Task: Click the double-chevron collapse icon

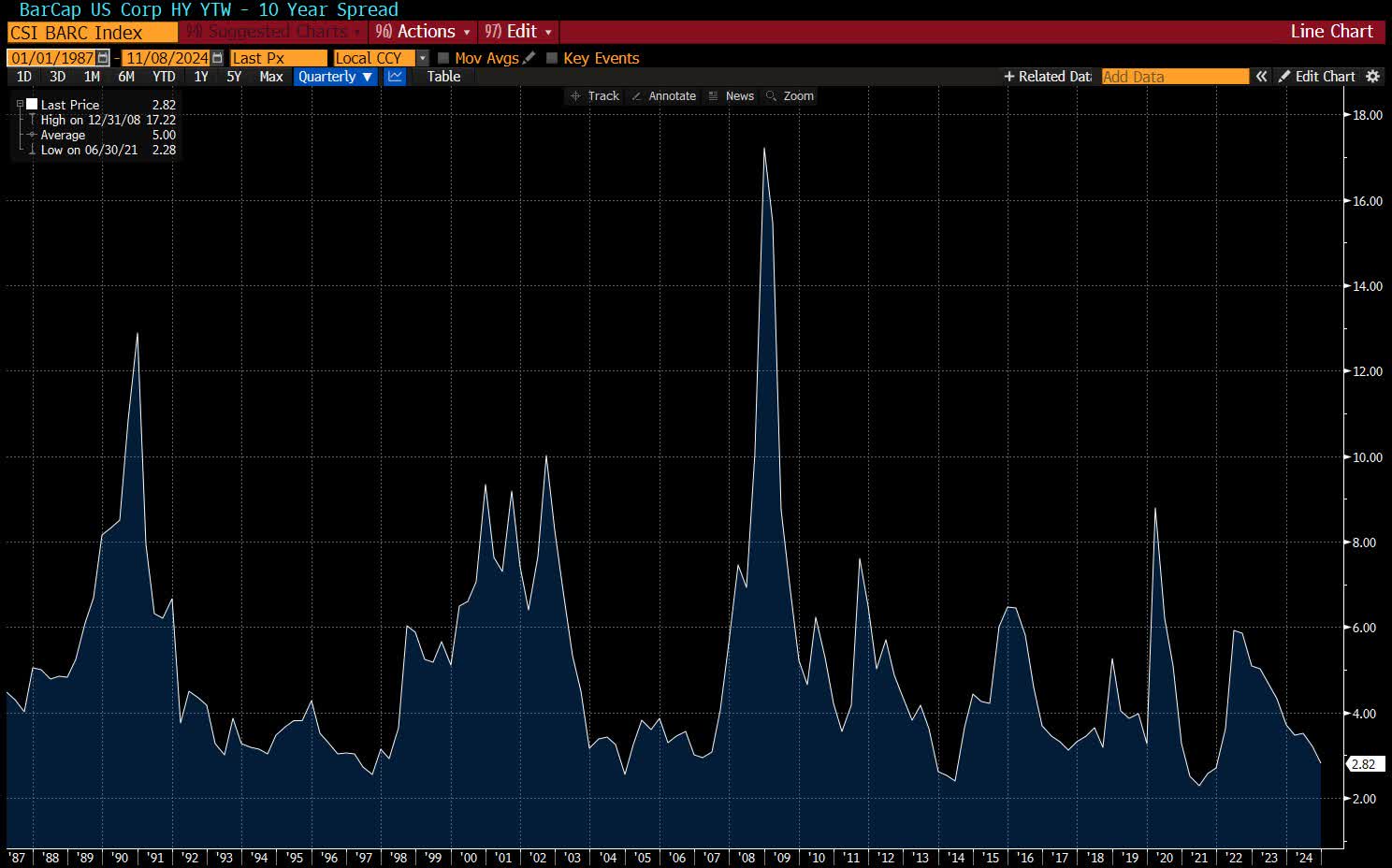Action: click(x=1261, y=77)
